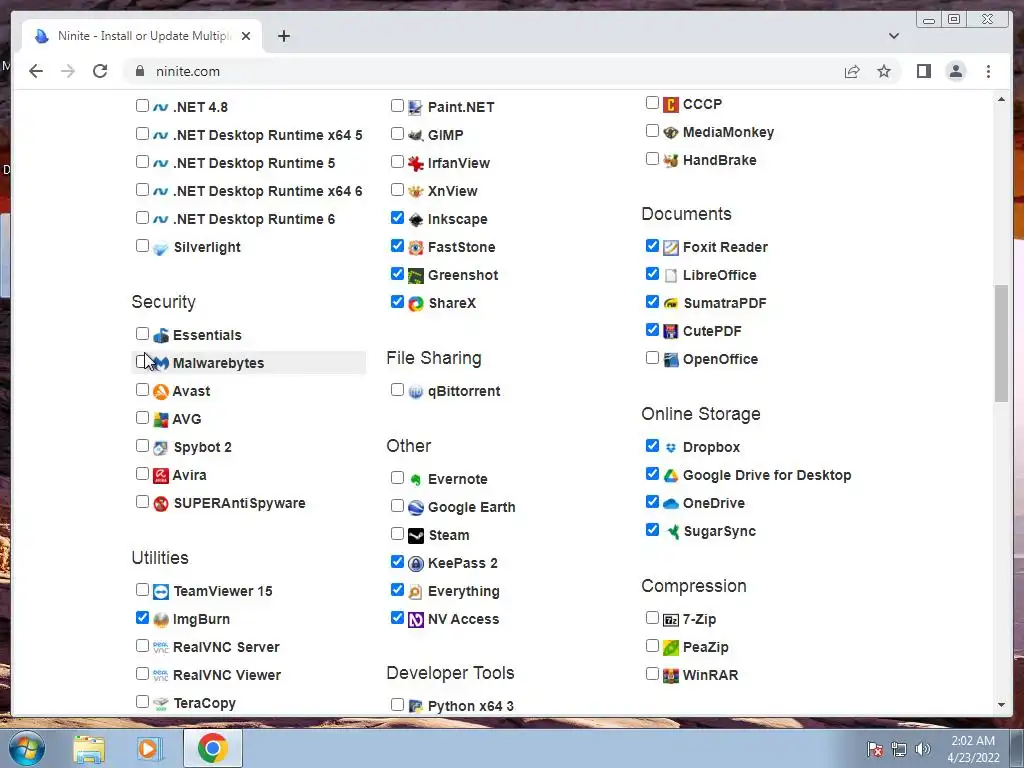1024x768 pixels.
Task: Click the SUPERAntiSpyware icon
Action: [161, 504]
